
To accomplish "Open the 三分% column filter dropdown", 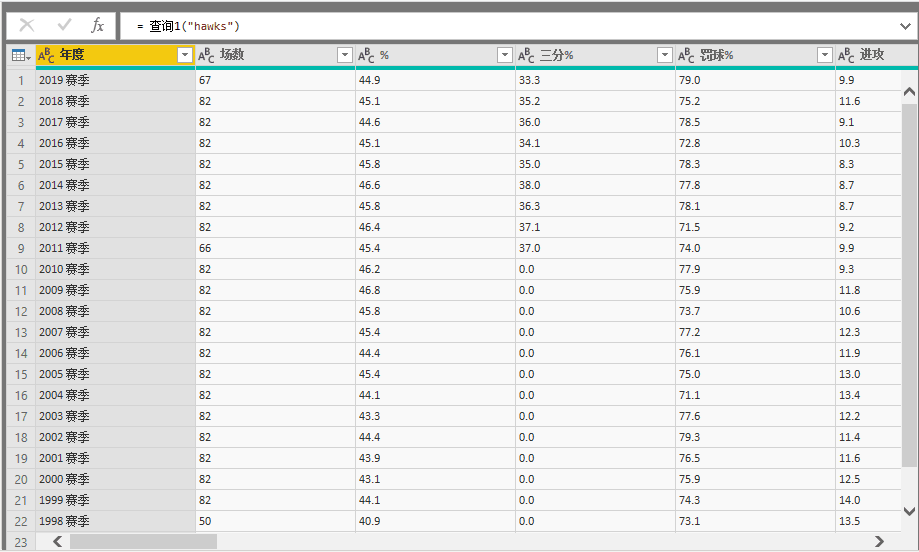I will pyautogui.click(x=665, y=55).
